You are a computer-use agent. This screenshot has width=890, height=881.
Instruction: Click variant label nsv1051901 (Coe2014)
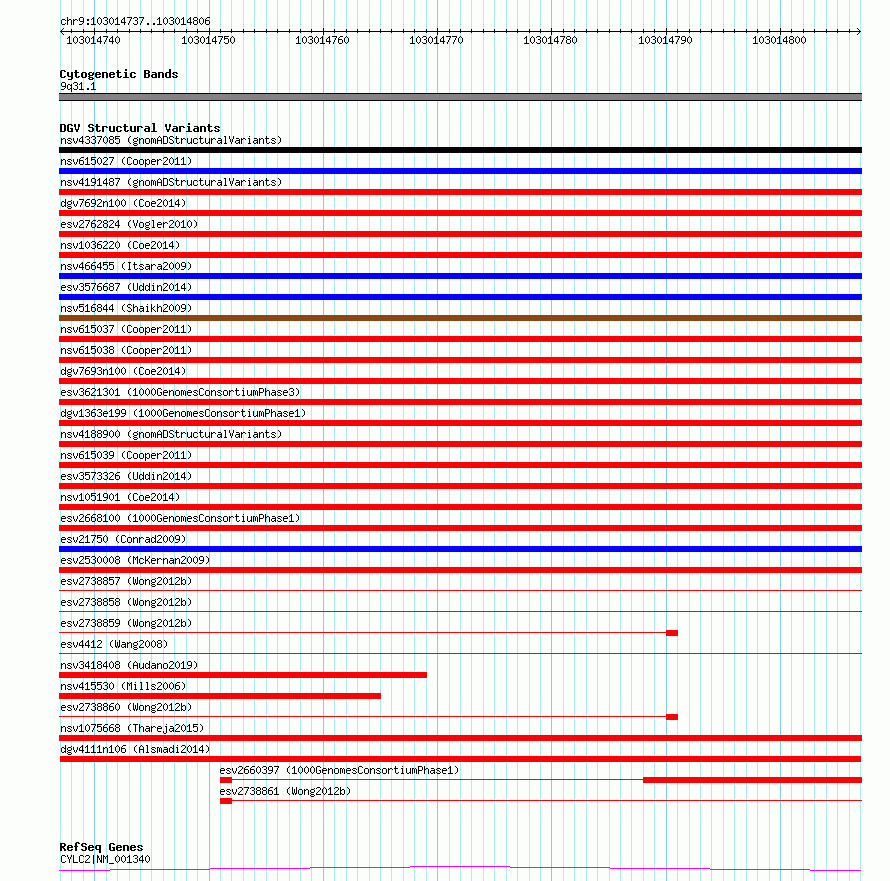[120, 497]
